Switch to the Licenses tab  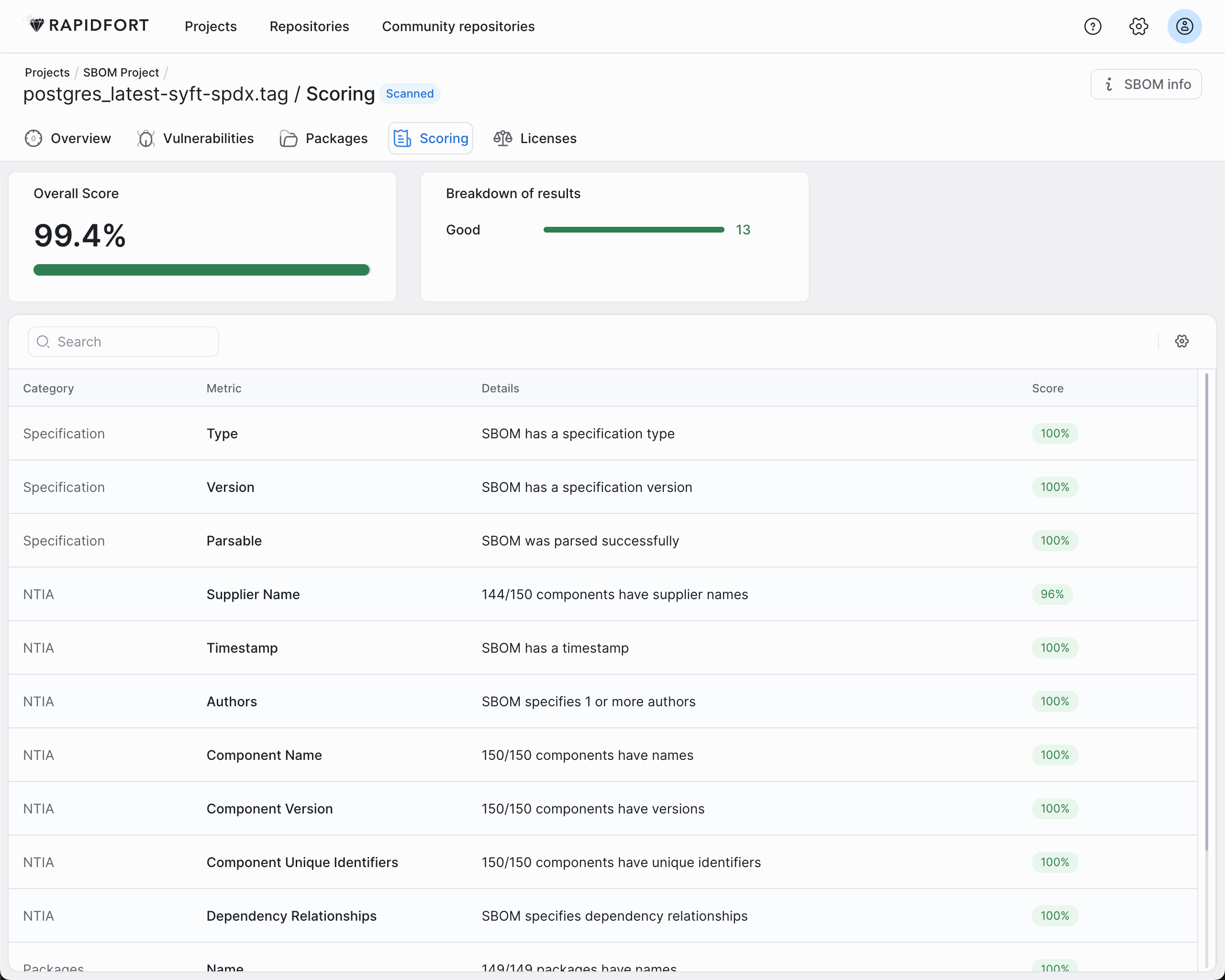pyautogui.click(x=535, y=139)
